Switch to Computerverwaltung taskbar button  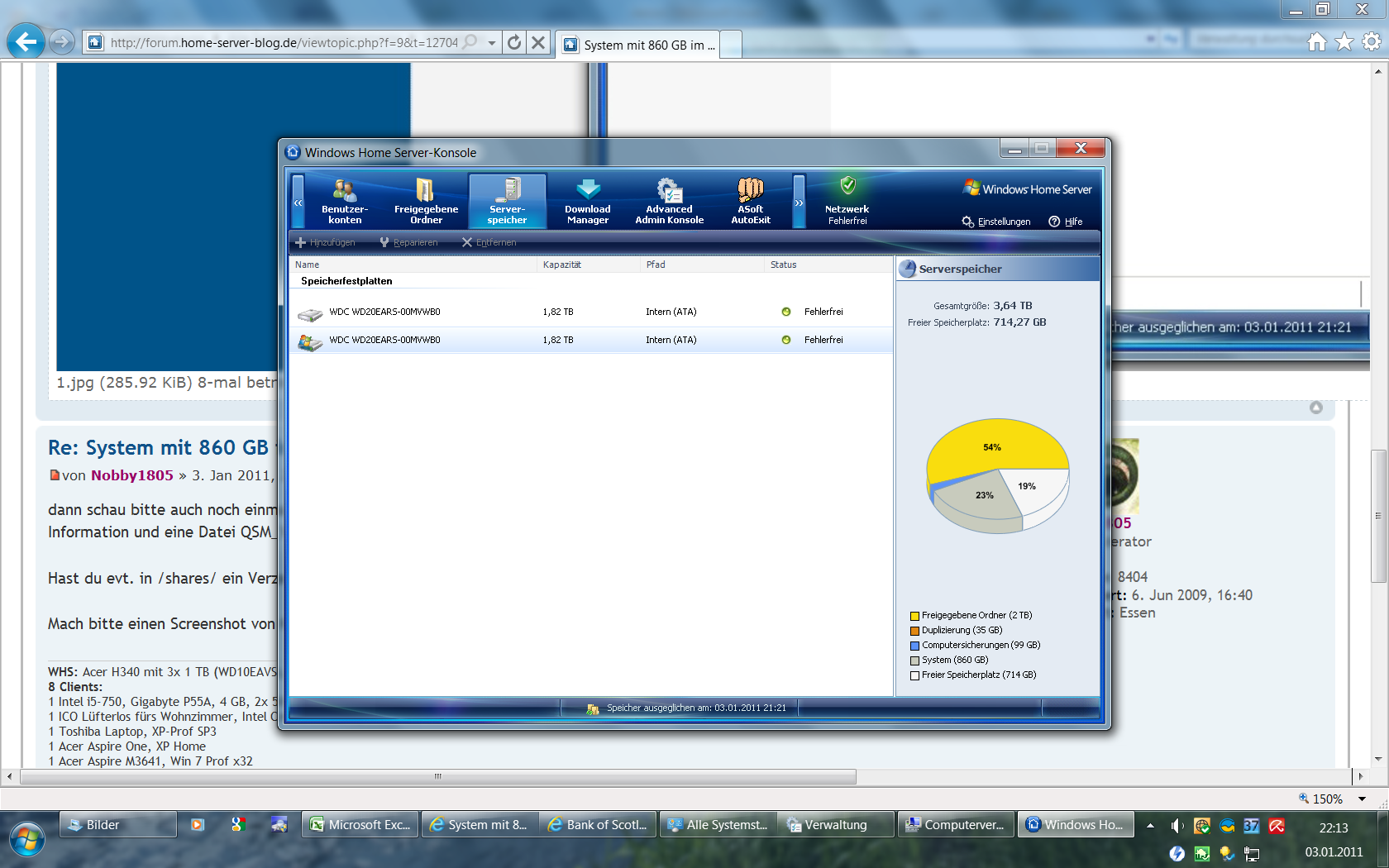(956, 825)
